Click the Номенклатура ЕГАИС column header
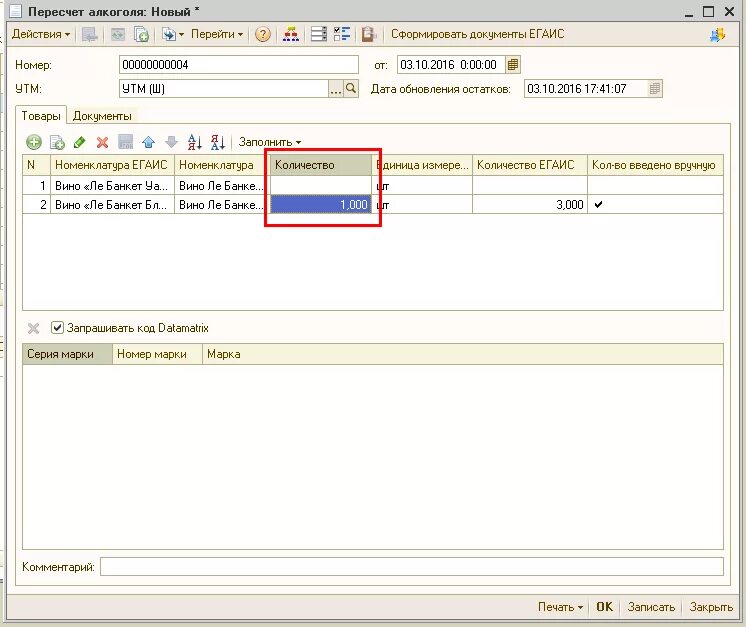746x627 pixels. point(112,165)
